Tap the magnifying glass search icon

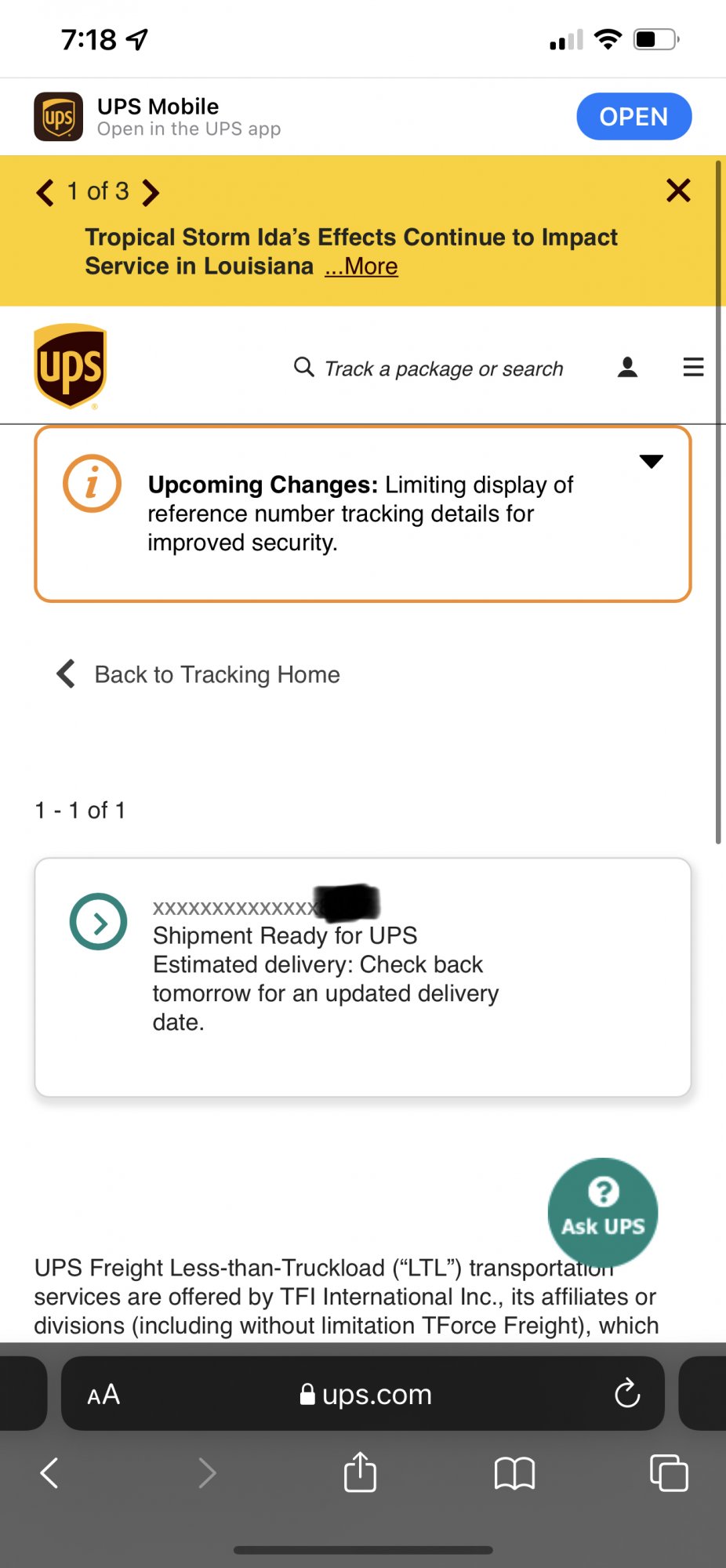pyautogui.click(x=303, y=367)
